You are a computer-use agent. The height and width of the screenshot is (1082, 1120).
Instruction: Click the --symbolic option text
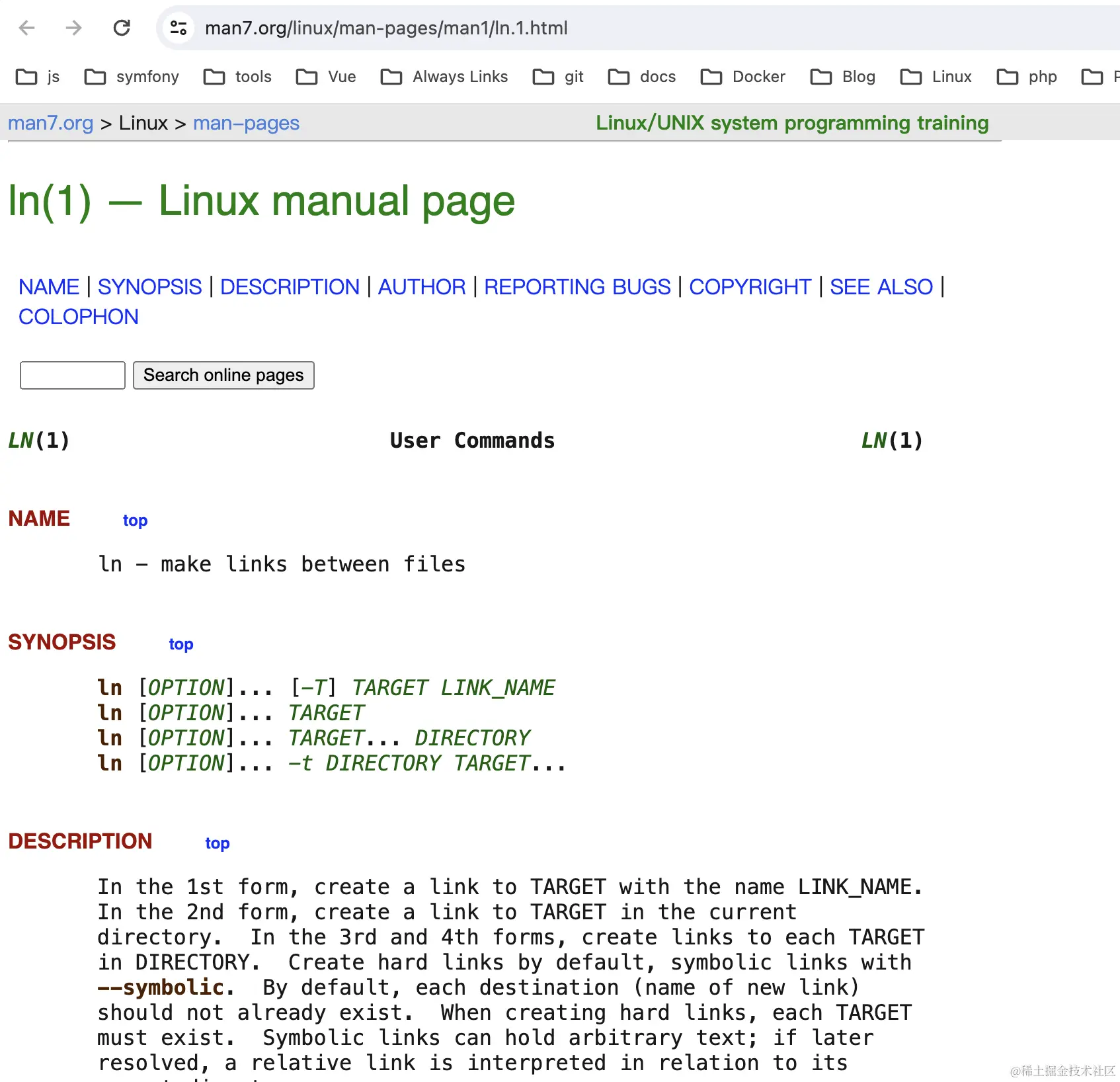pos(161,987)
